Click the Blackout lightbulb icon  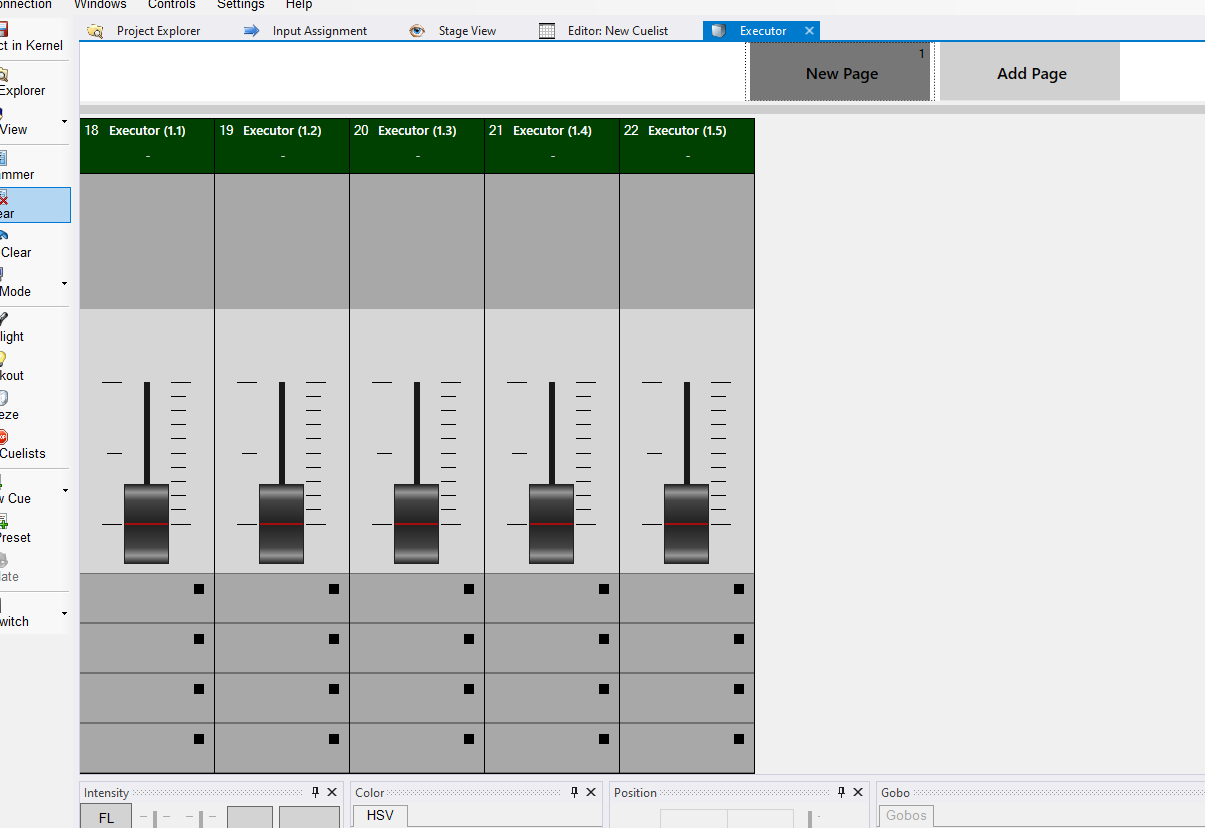click(4, 358)
